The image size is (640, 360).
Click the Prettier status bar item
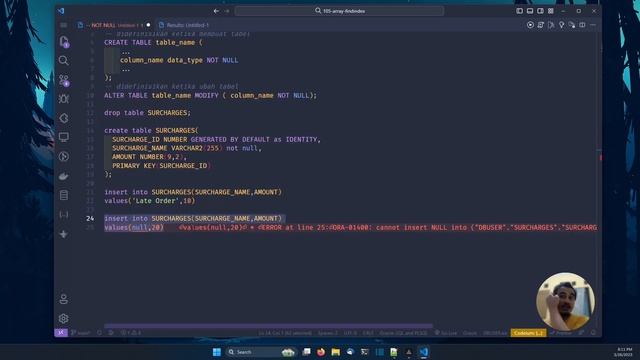click(x=562, y=333)
